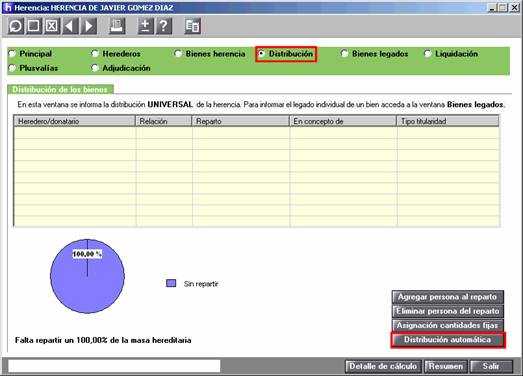Viewport: 523px width, 376px height.
Task: Click the documents copy toolbar icon
Action: [x=192, y=26]
